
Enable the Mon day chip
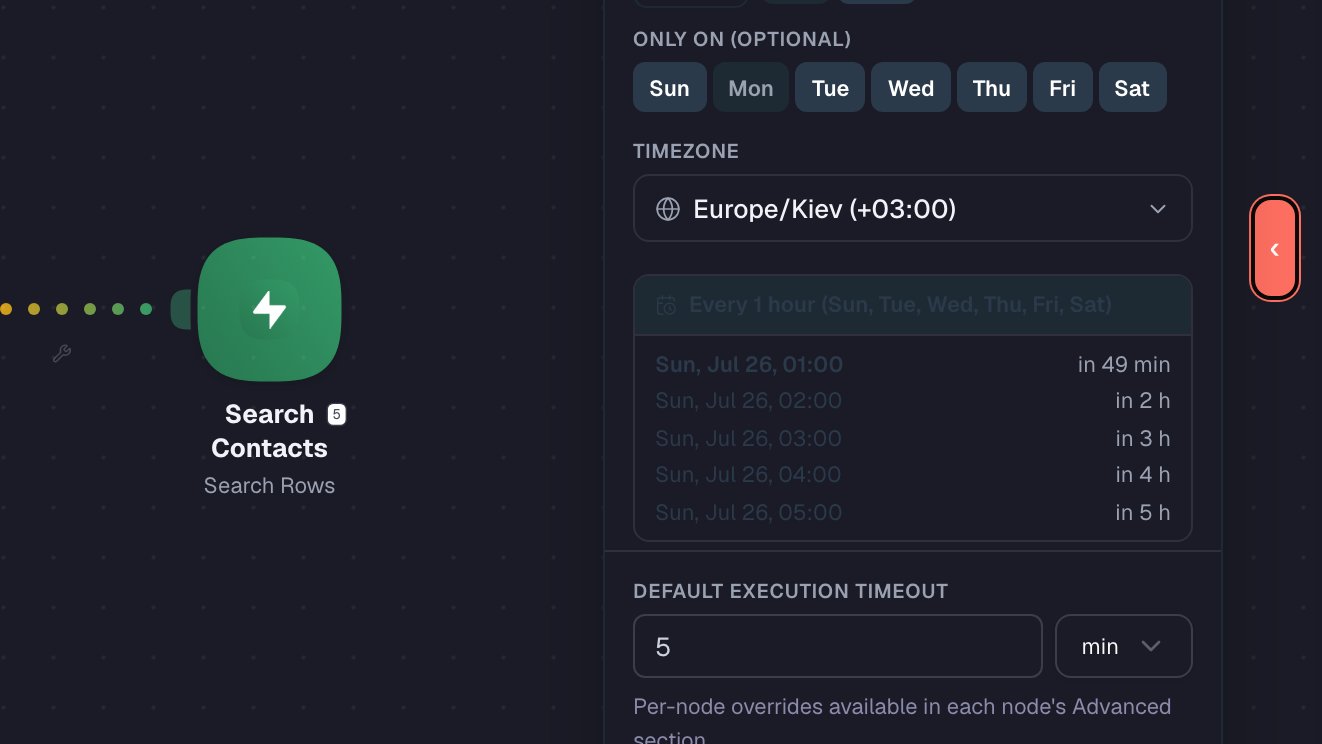[x=751, y=88]
